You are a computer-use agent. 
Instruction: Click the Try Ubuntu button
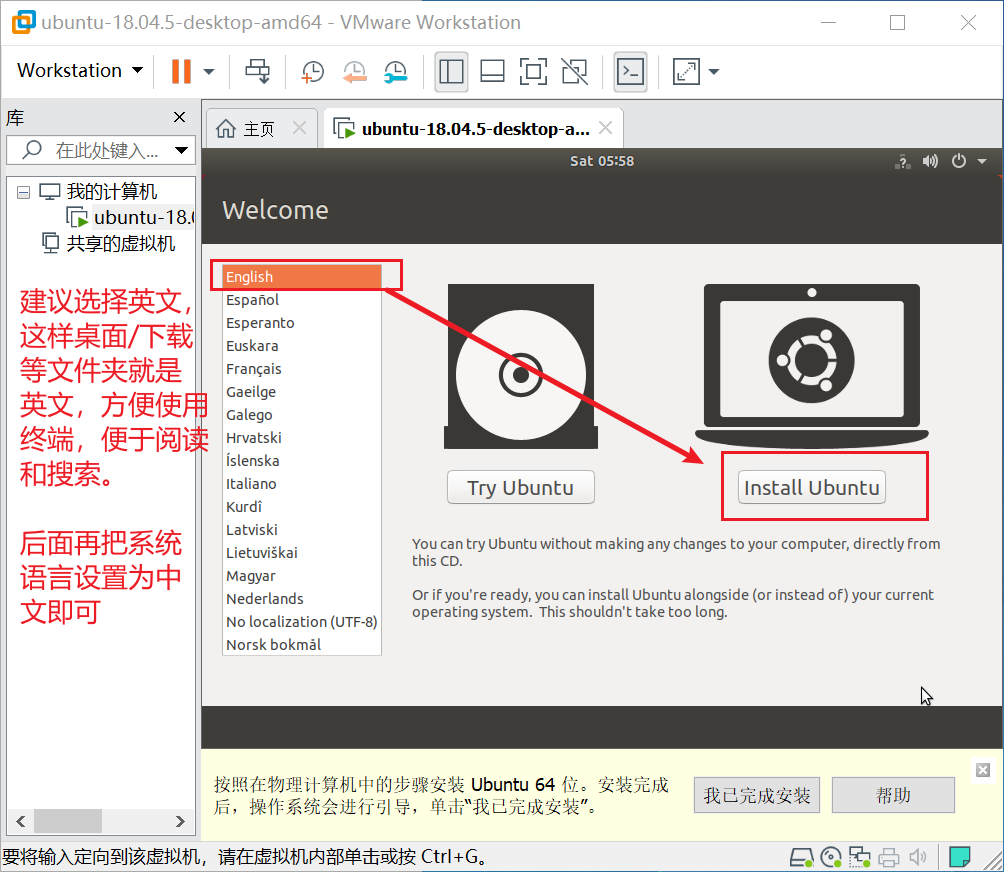(521, 487)
